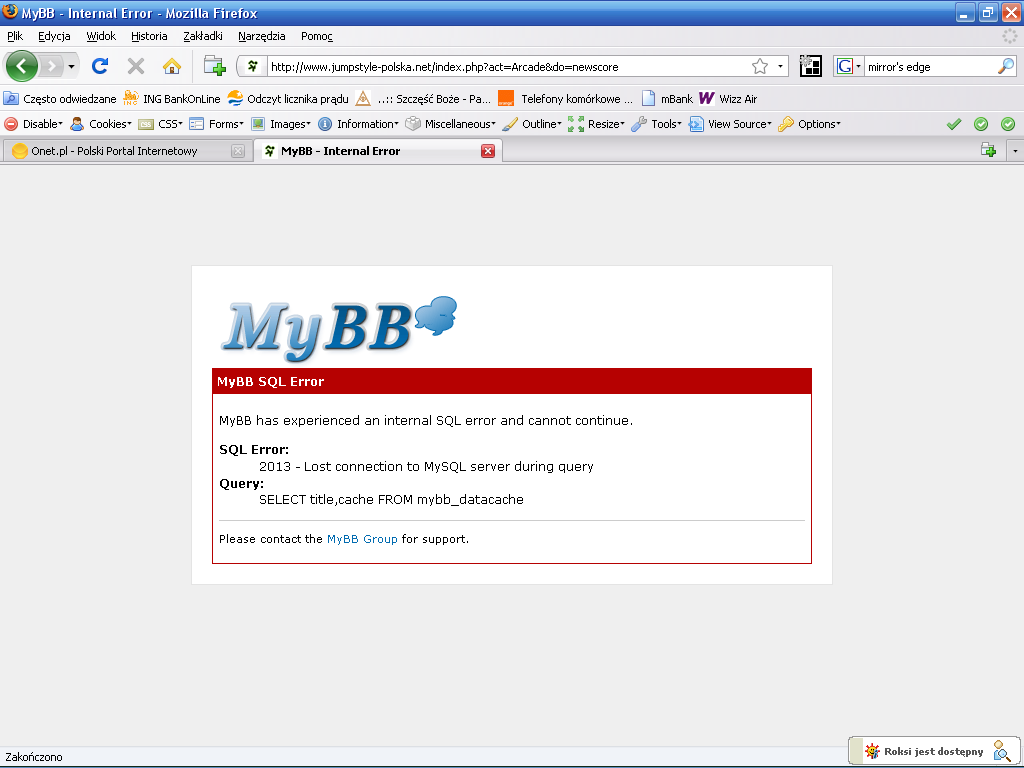Expand the Images toolbar menu

pos(281,124)
